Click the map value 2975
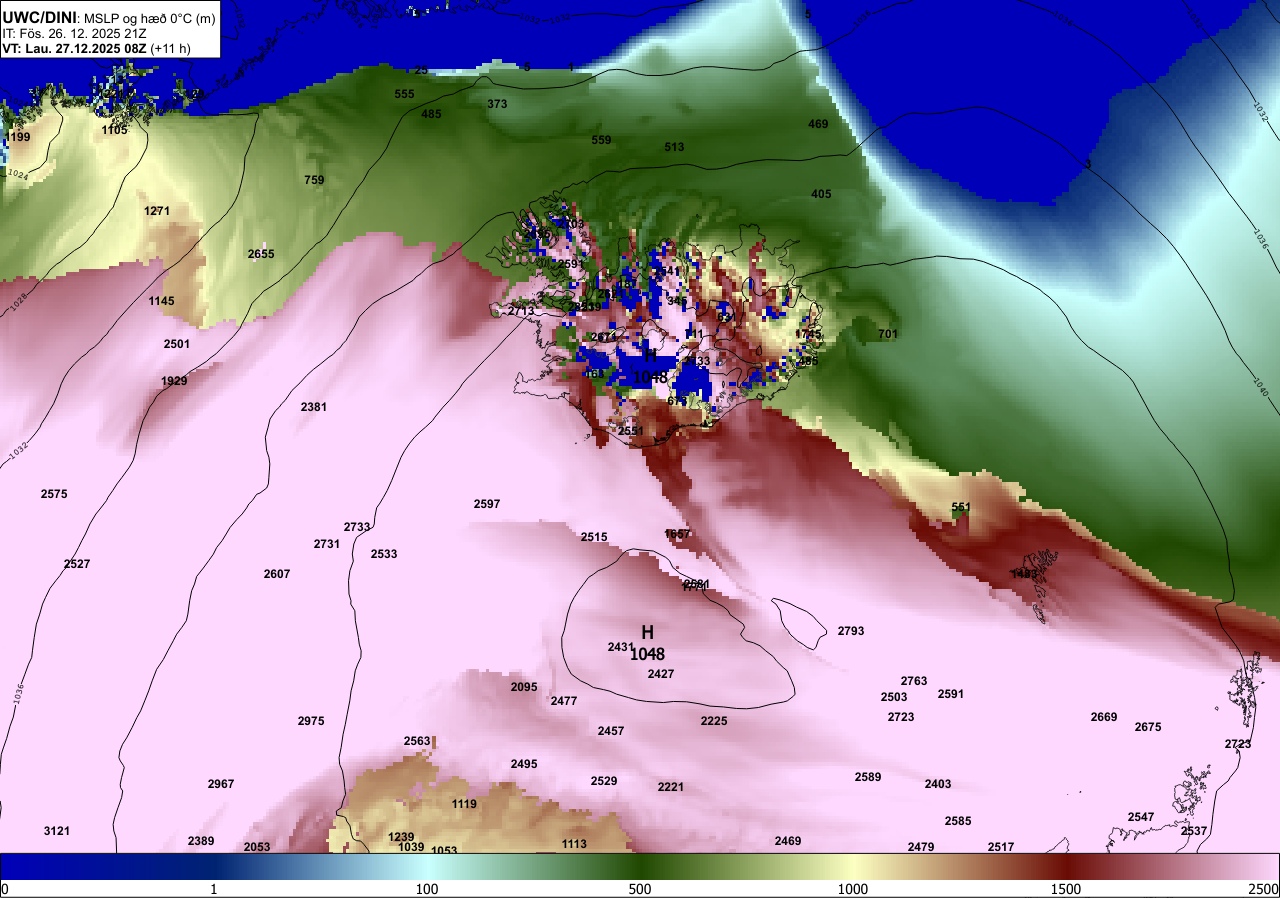 click(x=311, y=721)
